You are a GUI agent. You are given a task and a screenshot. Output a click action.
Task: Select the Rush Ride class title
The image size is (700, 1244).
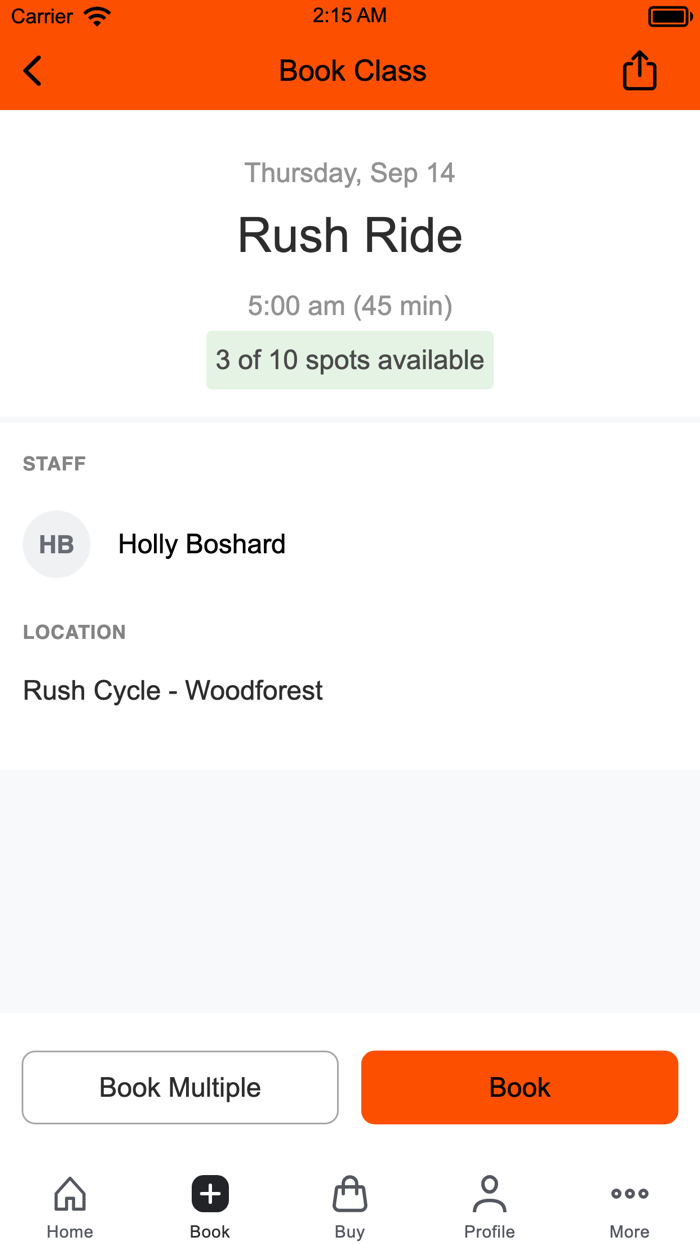tap(349, 236)
